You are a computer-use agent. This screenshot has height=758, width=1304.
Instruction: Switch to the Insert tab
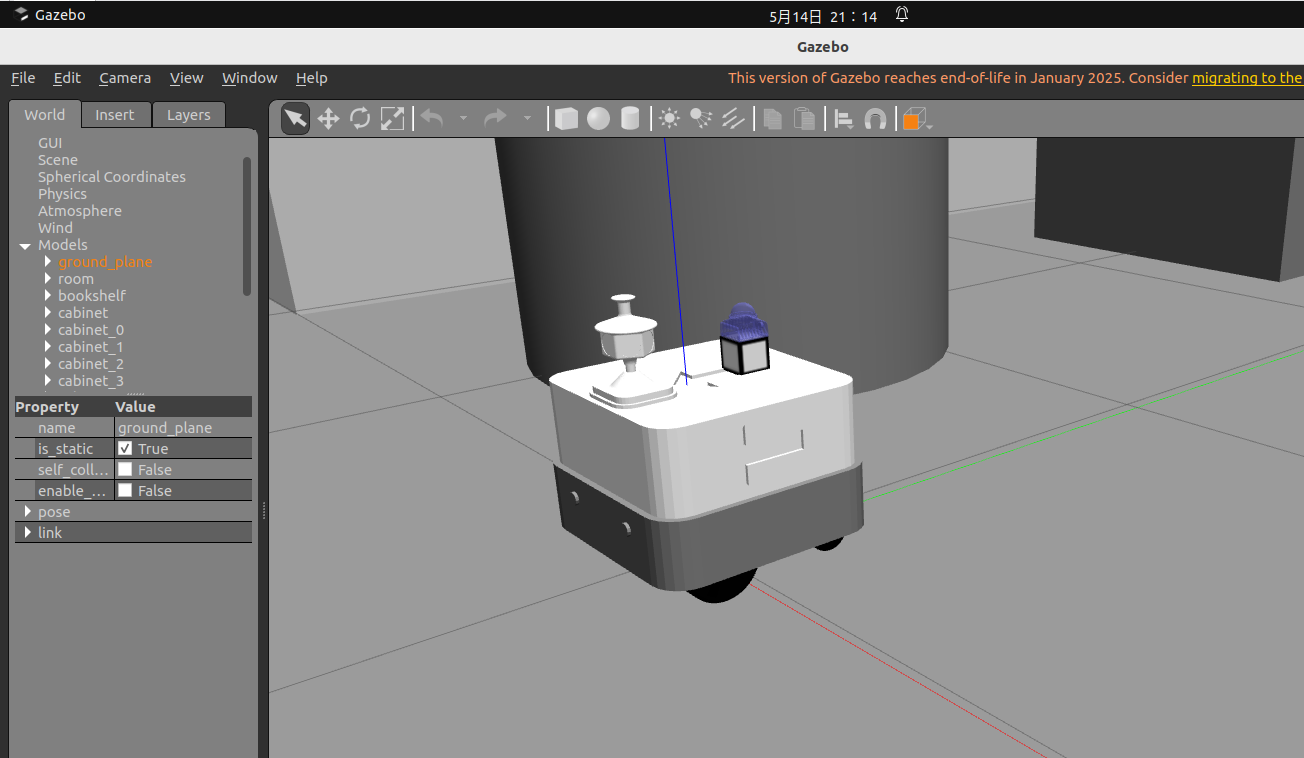pyautogui.click(x=114, y=115)
